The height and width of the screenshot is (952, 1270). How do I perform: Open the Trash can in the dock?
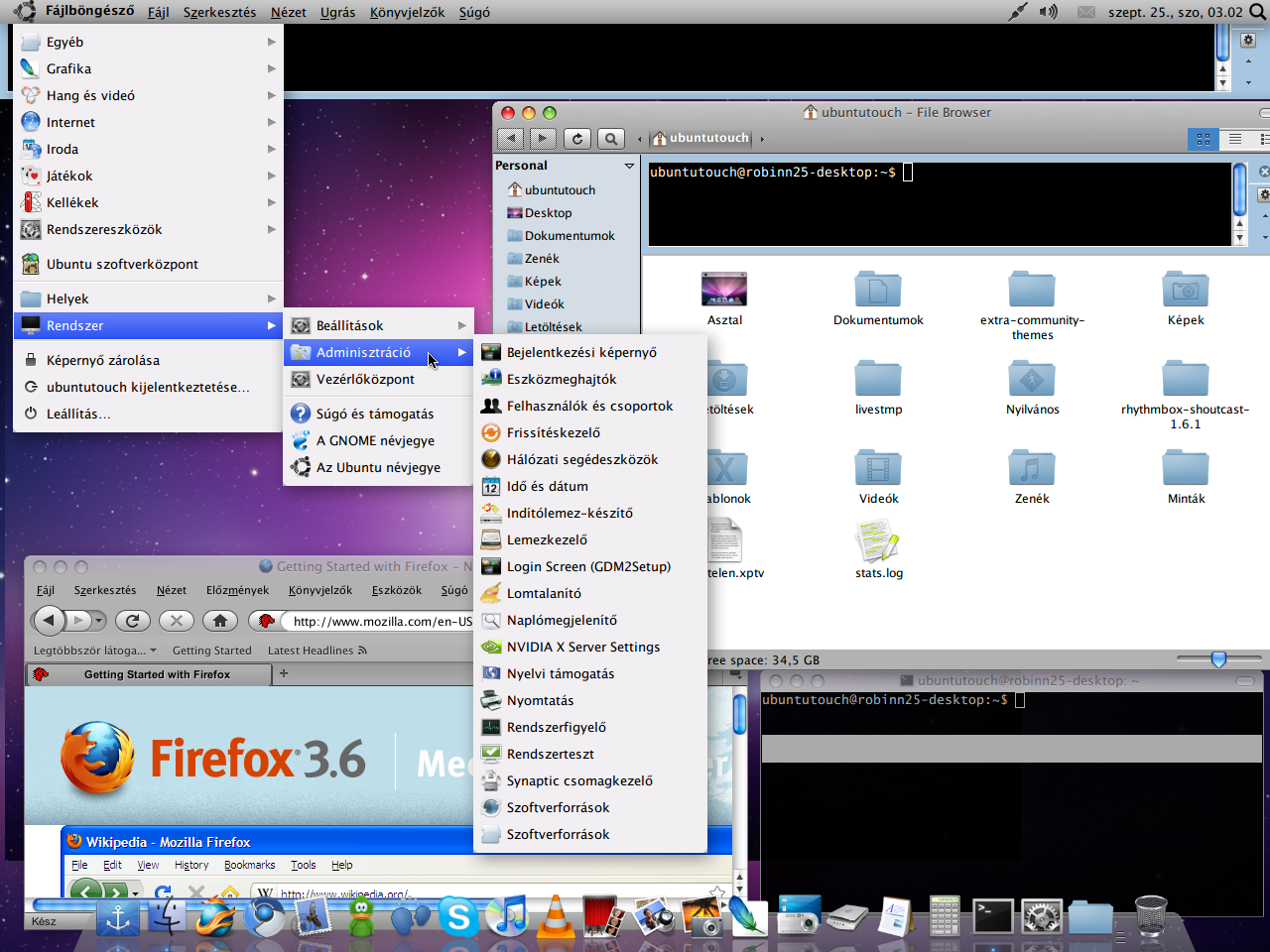click(x=1150, y=916)
